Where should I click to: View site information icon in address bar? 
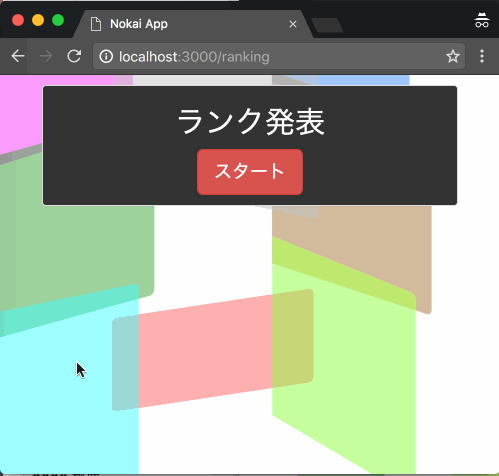pos(106,56)
